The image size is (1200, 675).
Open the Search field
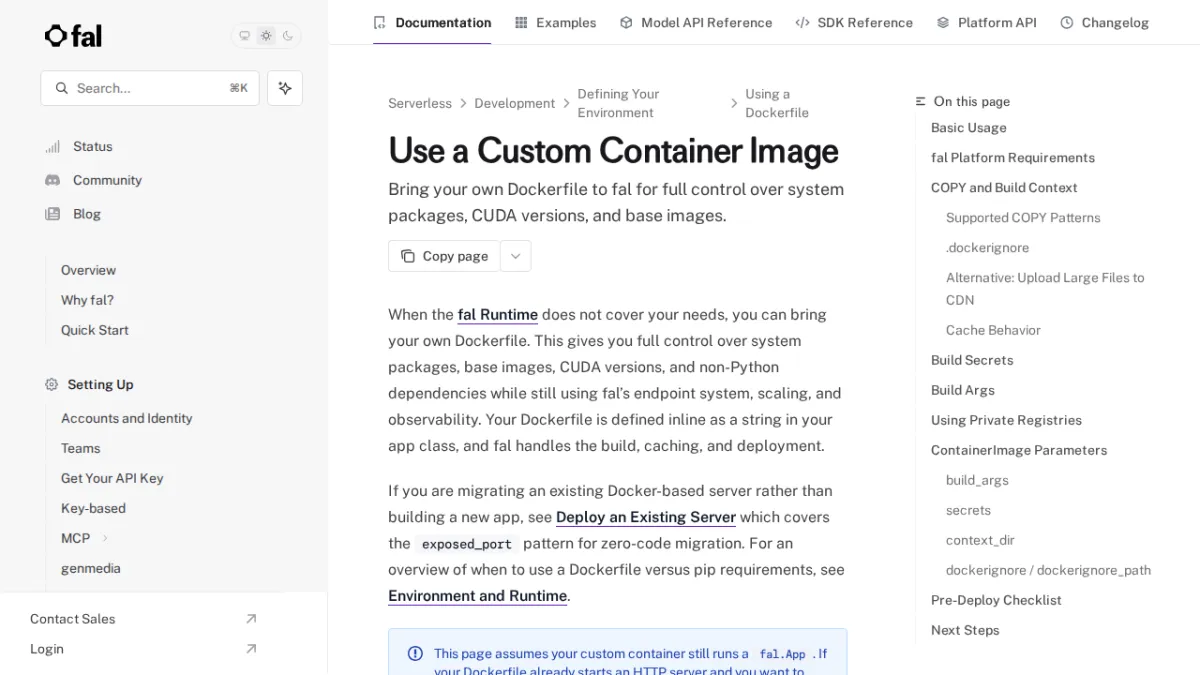pos(150,88)
